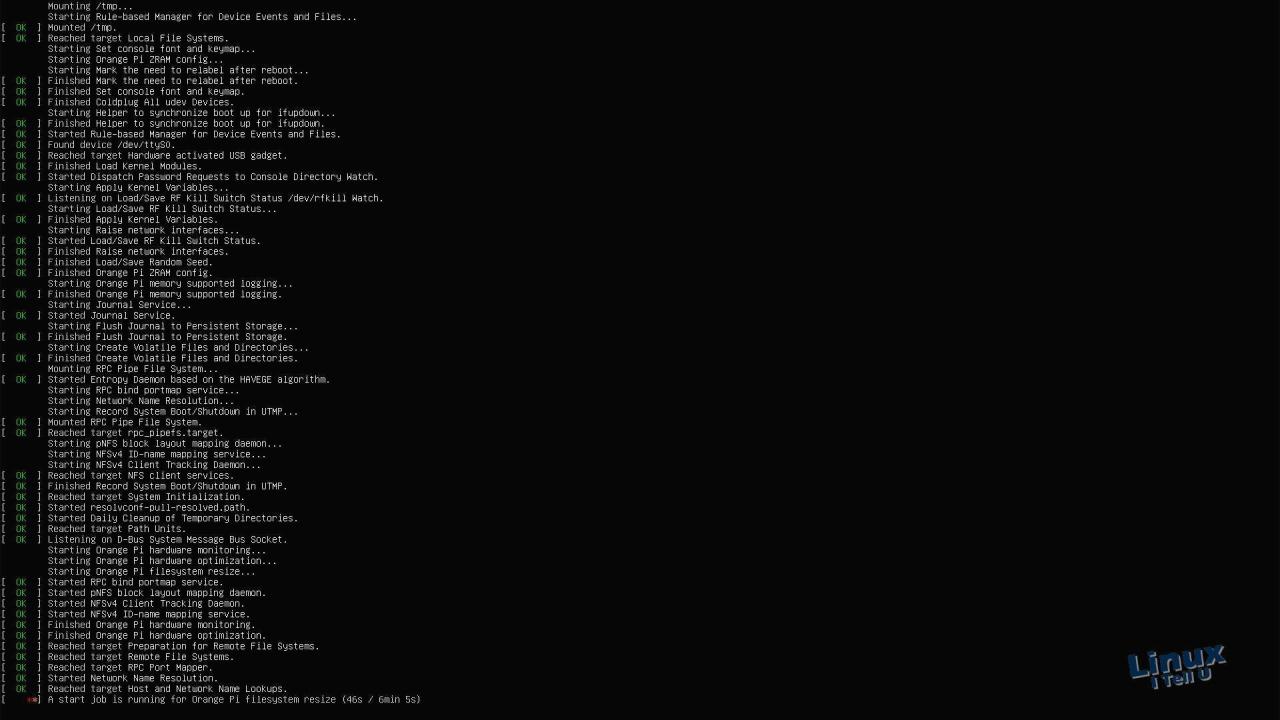Viewport: 1280px width, 720px height.
Task: Select 'Reached target RPC Port Mapper.' line
Action: tap(130, 668)
